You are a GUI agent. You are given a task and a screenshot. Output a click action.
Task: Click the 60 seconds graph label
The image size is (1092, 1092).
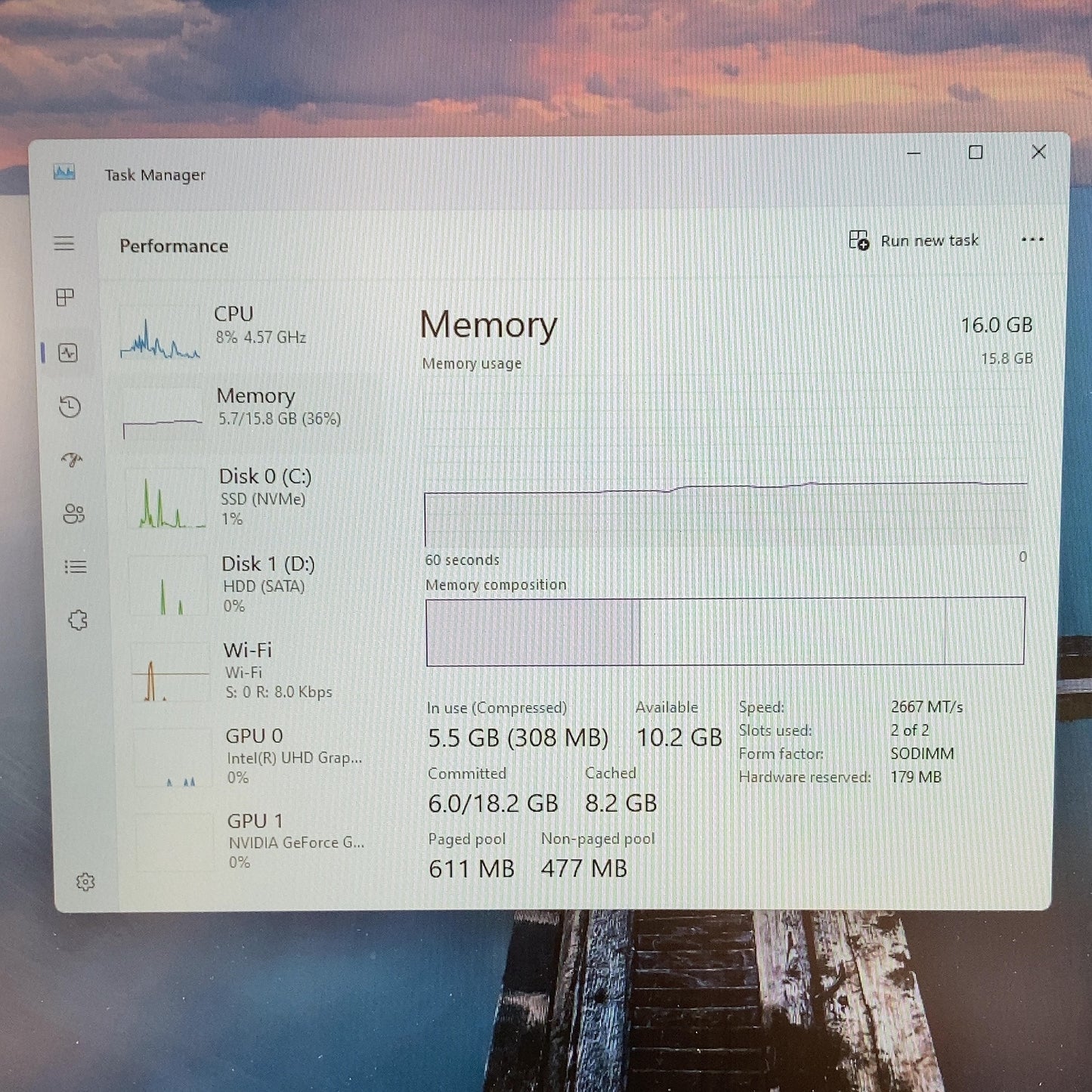coord(462,560)
